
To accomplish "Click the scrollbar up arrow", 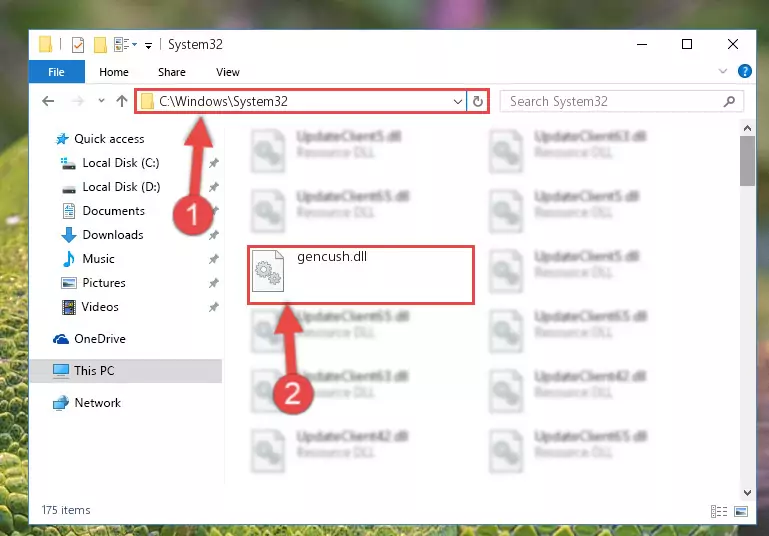I will [747, 128].
